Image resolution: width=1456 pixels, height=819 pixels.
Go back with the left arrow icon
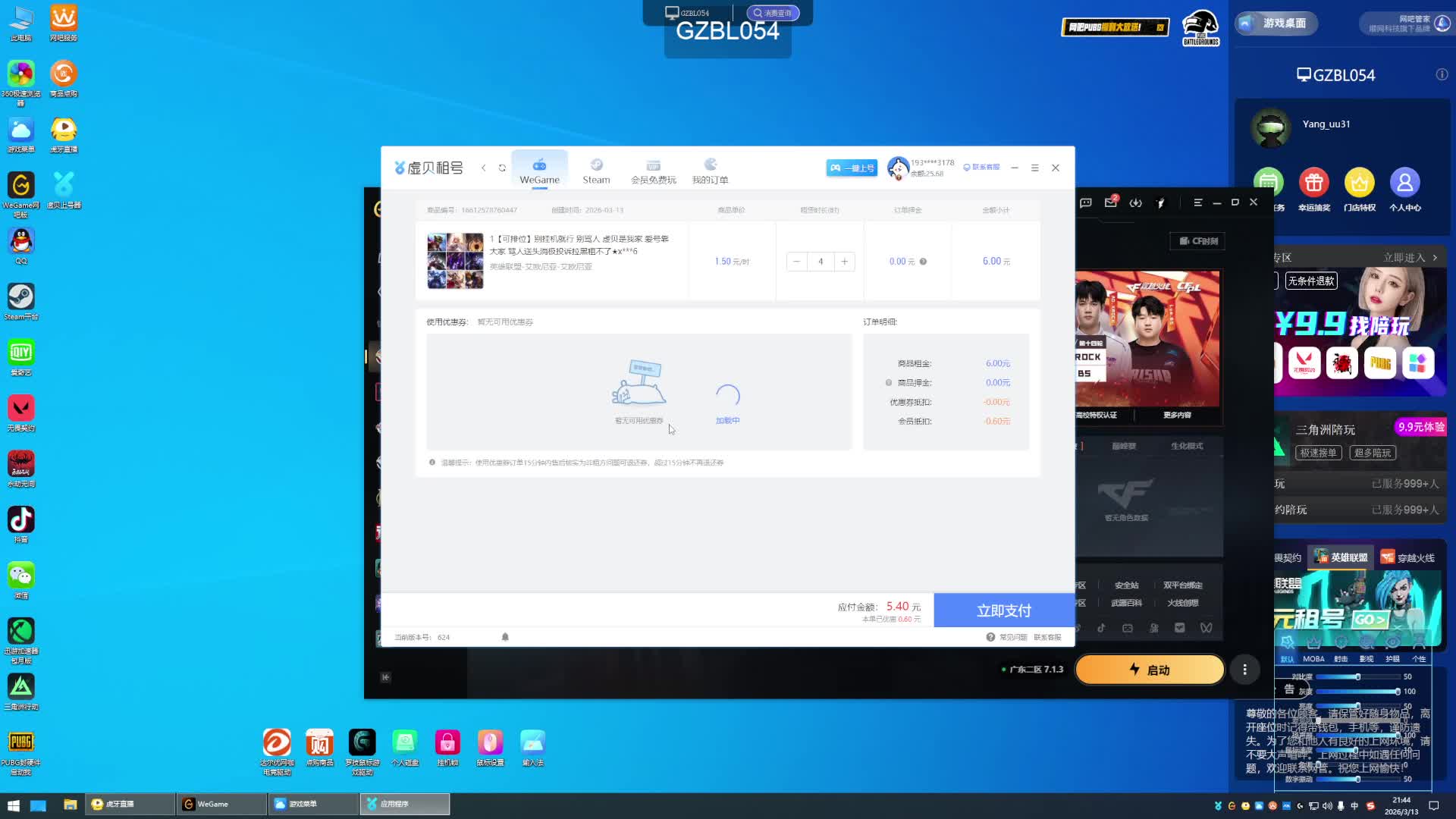pos(483,168)
